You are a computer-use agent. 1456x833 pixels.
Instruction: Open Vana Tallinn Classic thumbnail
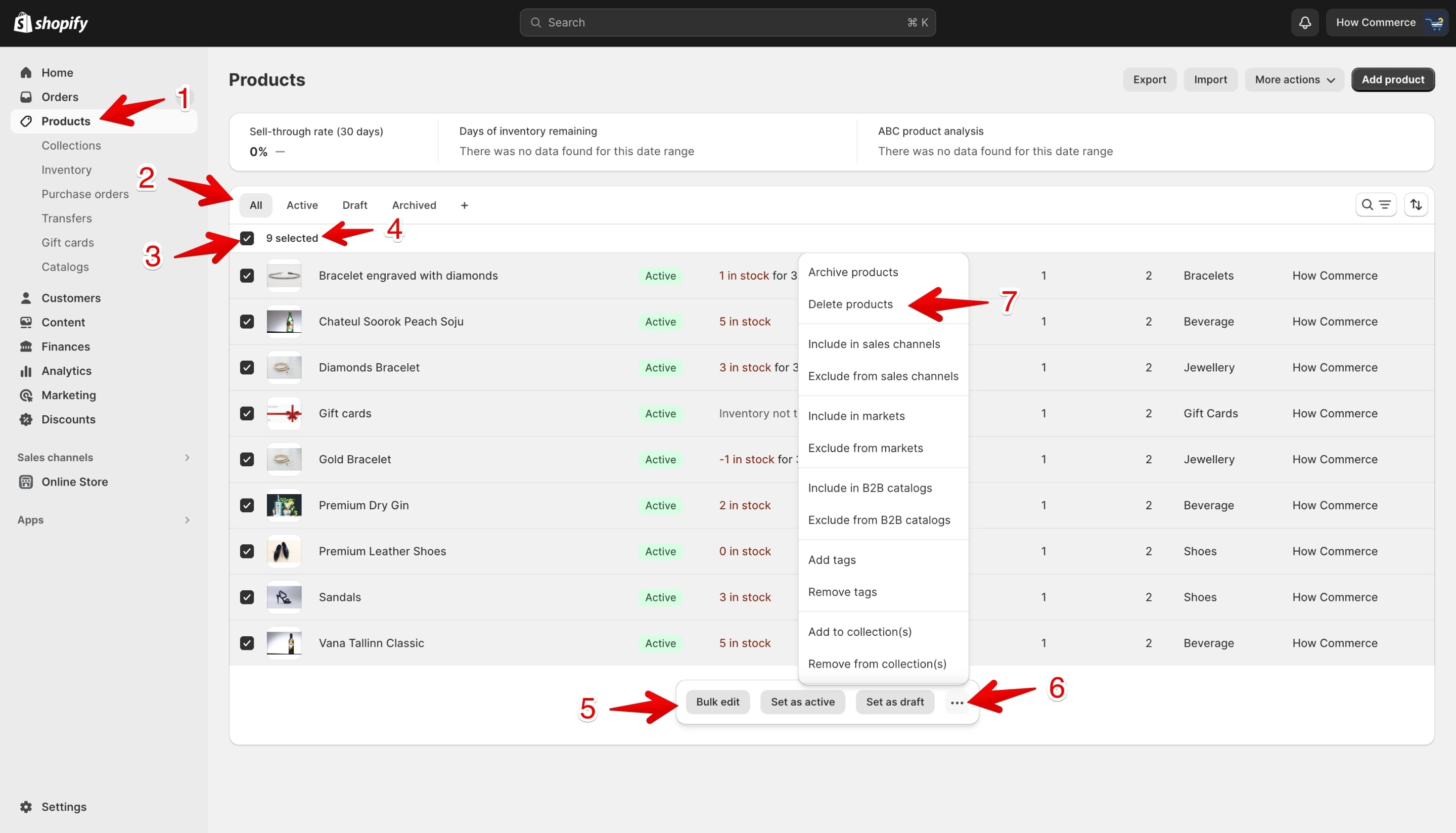(x=284, y=643)
